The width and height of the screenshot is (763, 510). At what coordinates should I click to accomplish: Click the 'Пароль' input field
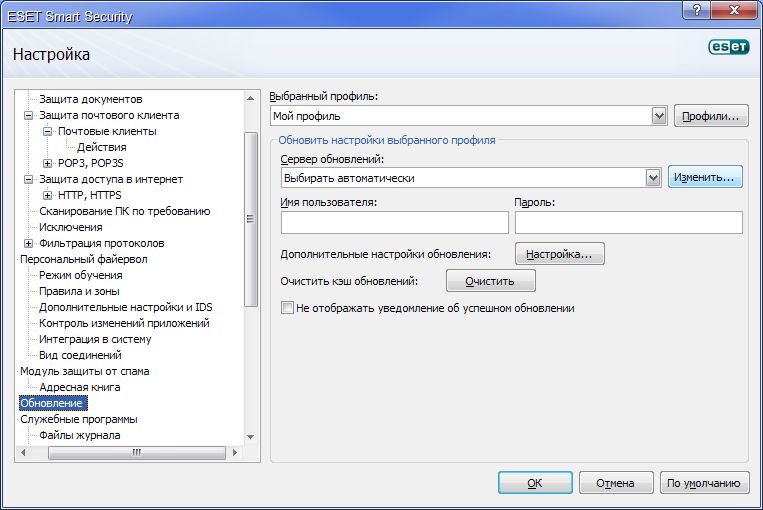point(628,222)
